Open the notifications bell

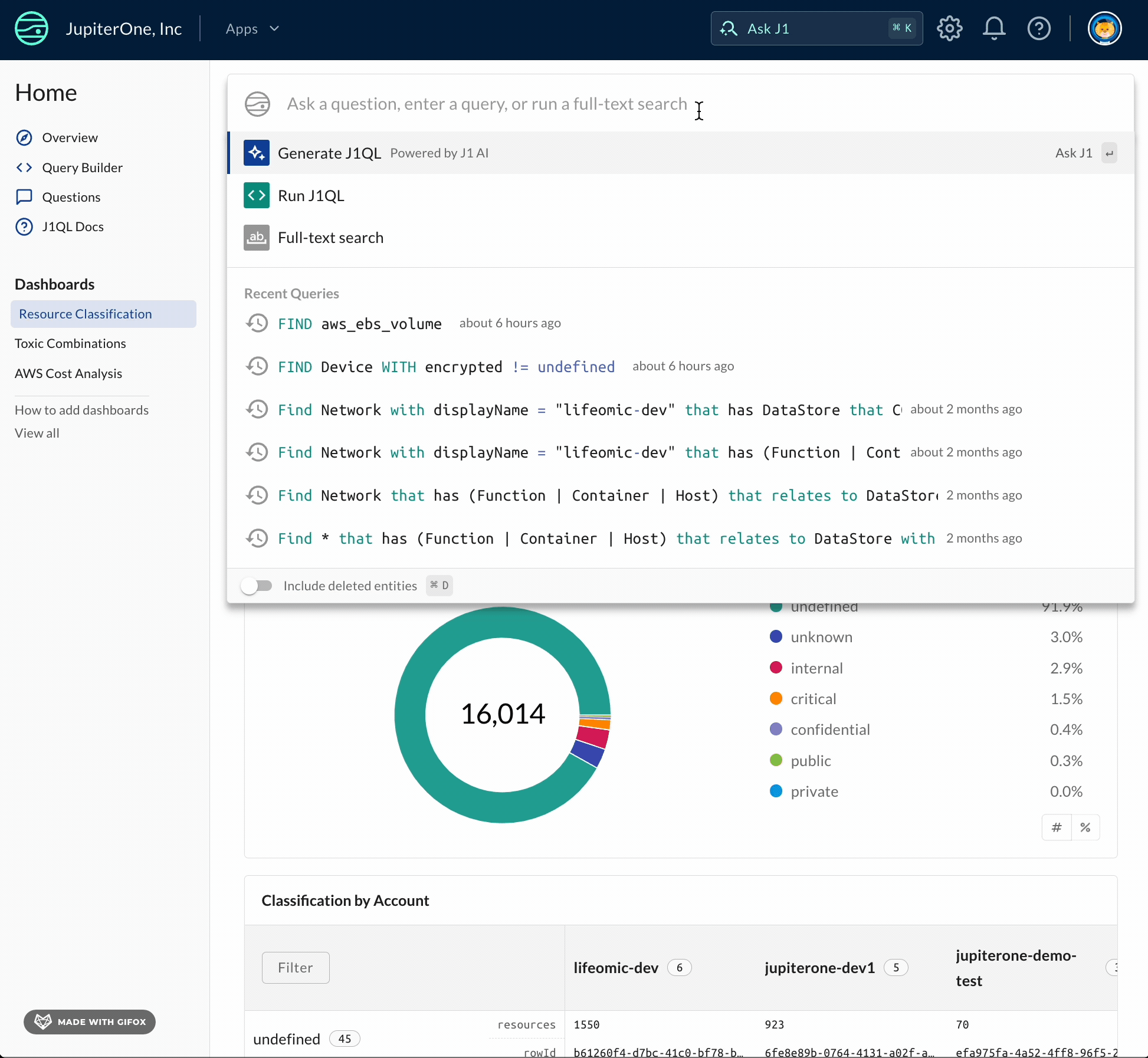click(994, 28)
